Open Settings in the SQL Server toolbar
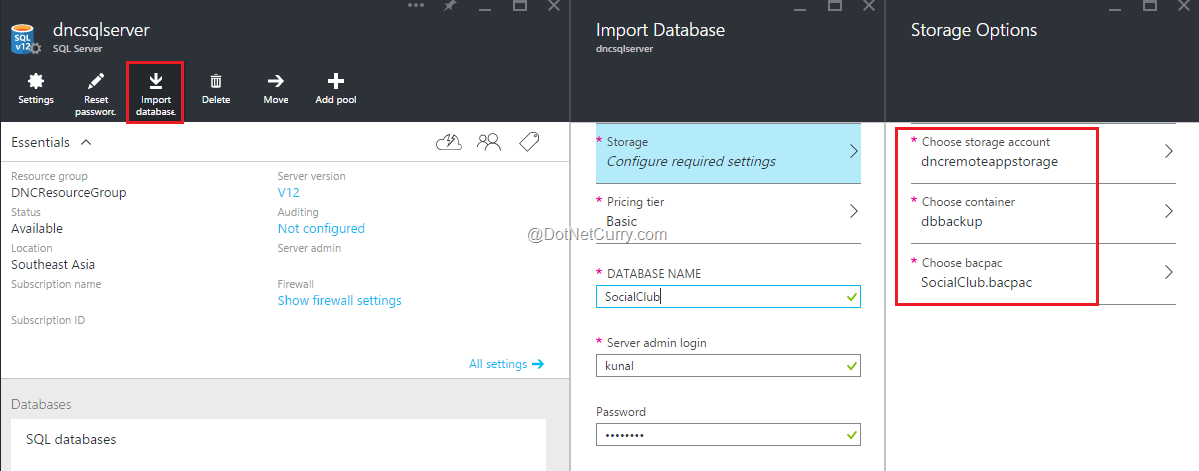 [36, 89]
